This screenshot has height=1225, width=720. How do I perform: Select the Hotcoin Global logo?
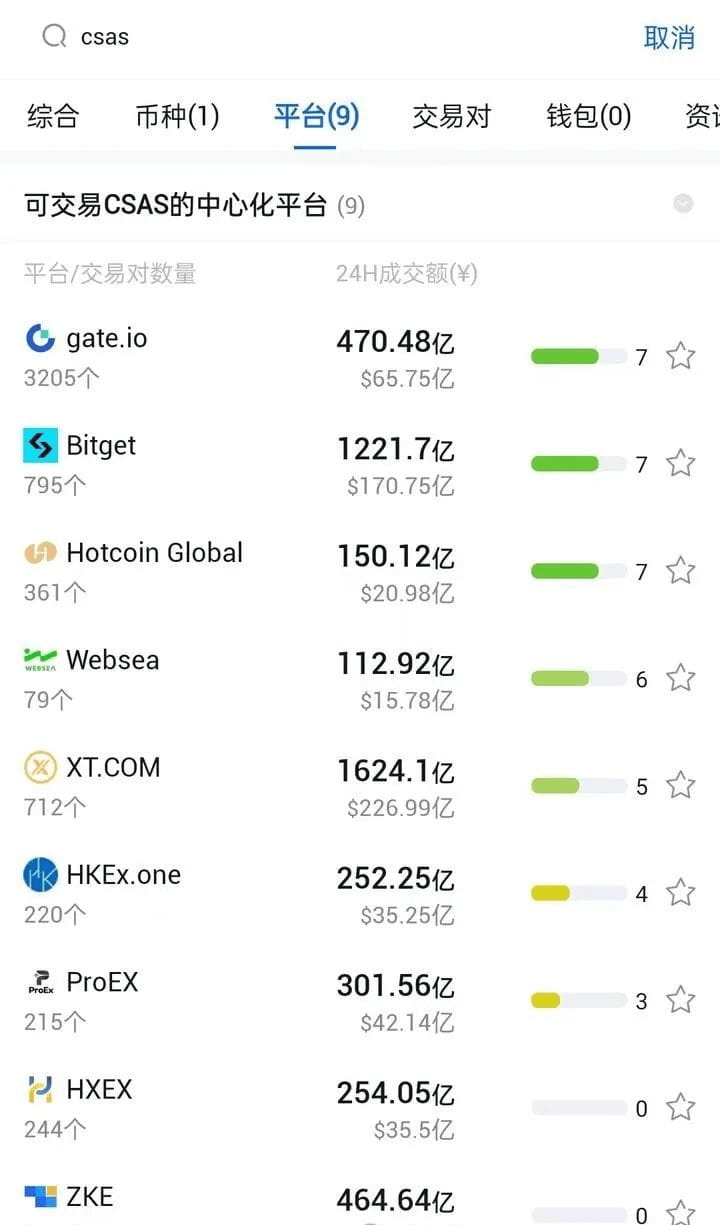(x=40, y=553)
